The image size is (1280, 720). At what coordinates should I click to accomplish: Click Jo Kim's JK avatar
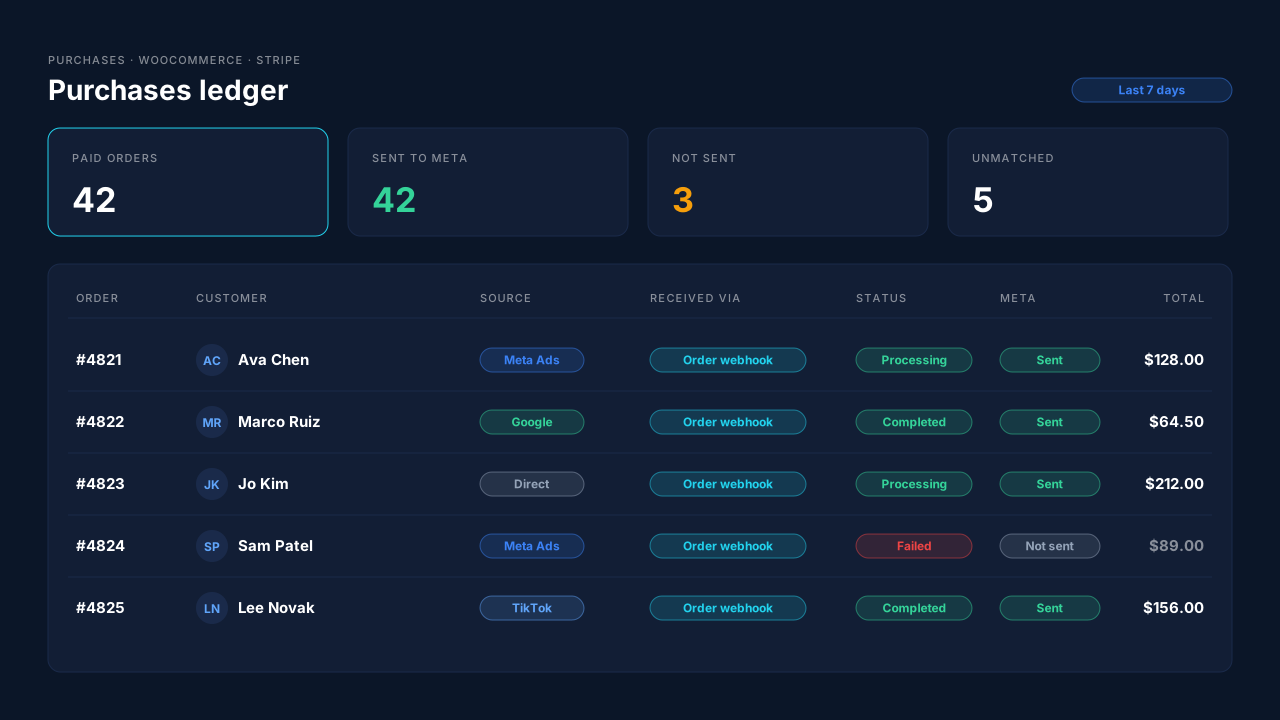pos(212,484)
